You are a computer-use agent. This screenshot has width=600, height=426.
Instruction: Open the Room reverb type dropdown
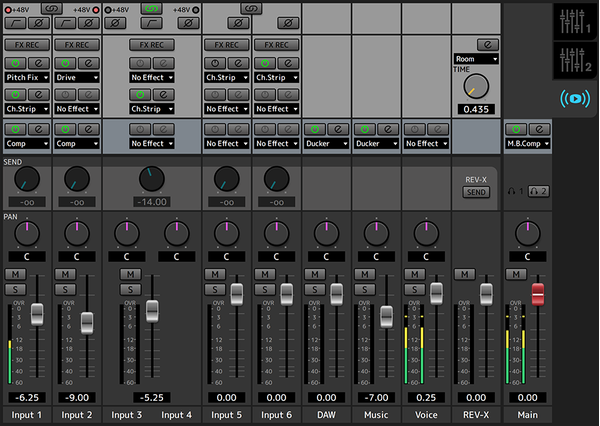(x=476, y=59)
